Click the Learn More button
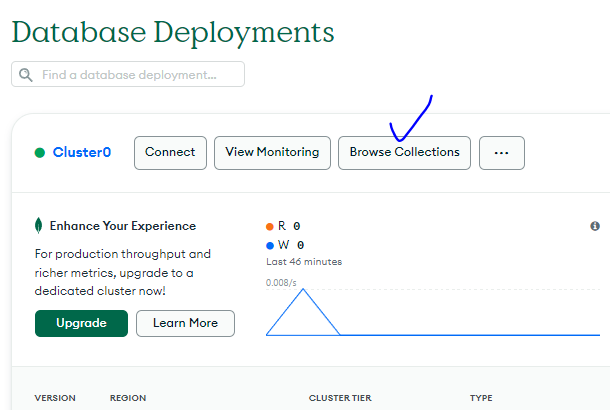 pos(185,323)
